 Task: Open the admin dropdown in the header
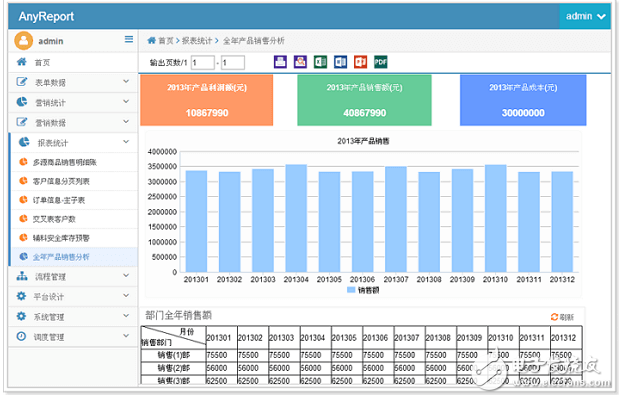click(x=585, y=17)
